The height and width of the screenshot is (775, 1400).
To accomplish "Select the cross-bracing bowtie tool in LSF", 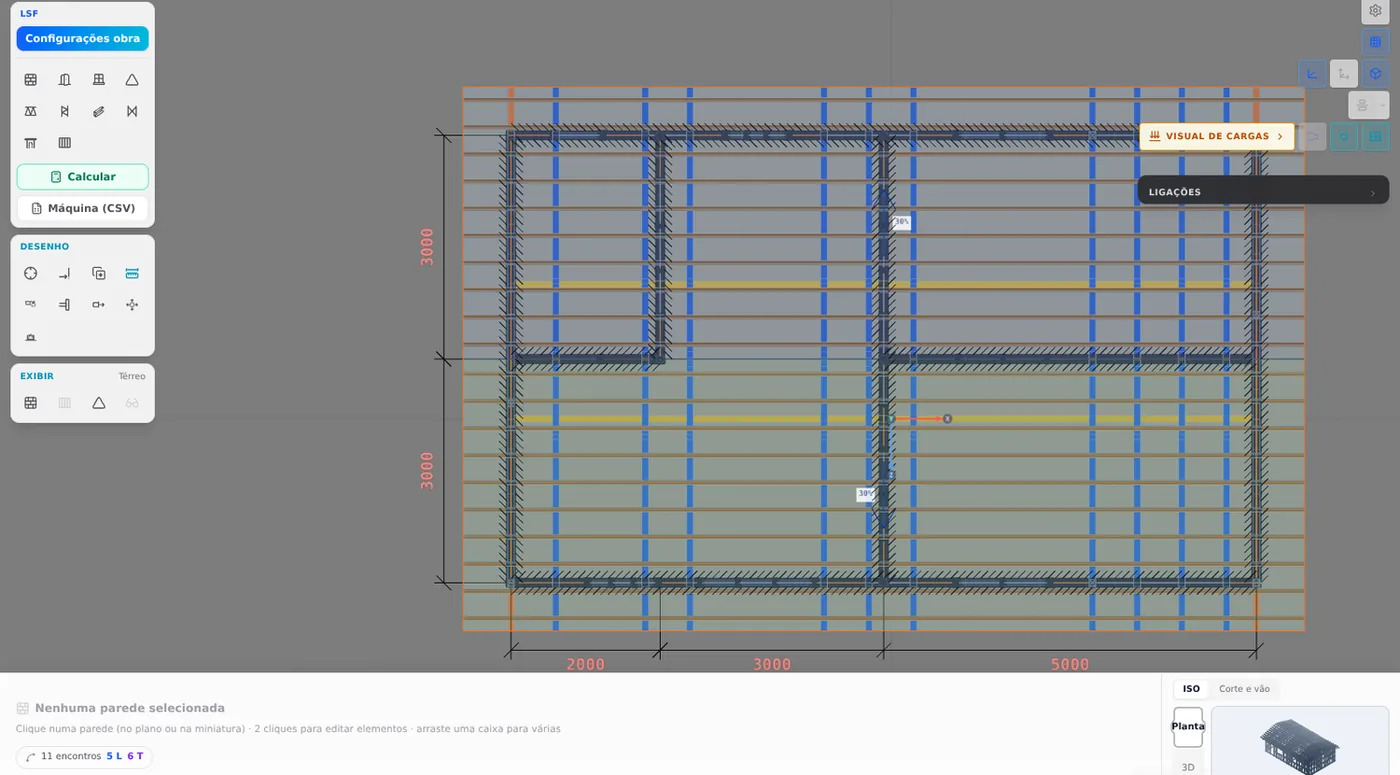I will click(132, 111).
